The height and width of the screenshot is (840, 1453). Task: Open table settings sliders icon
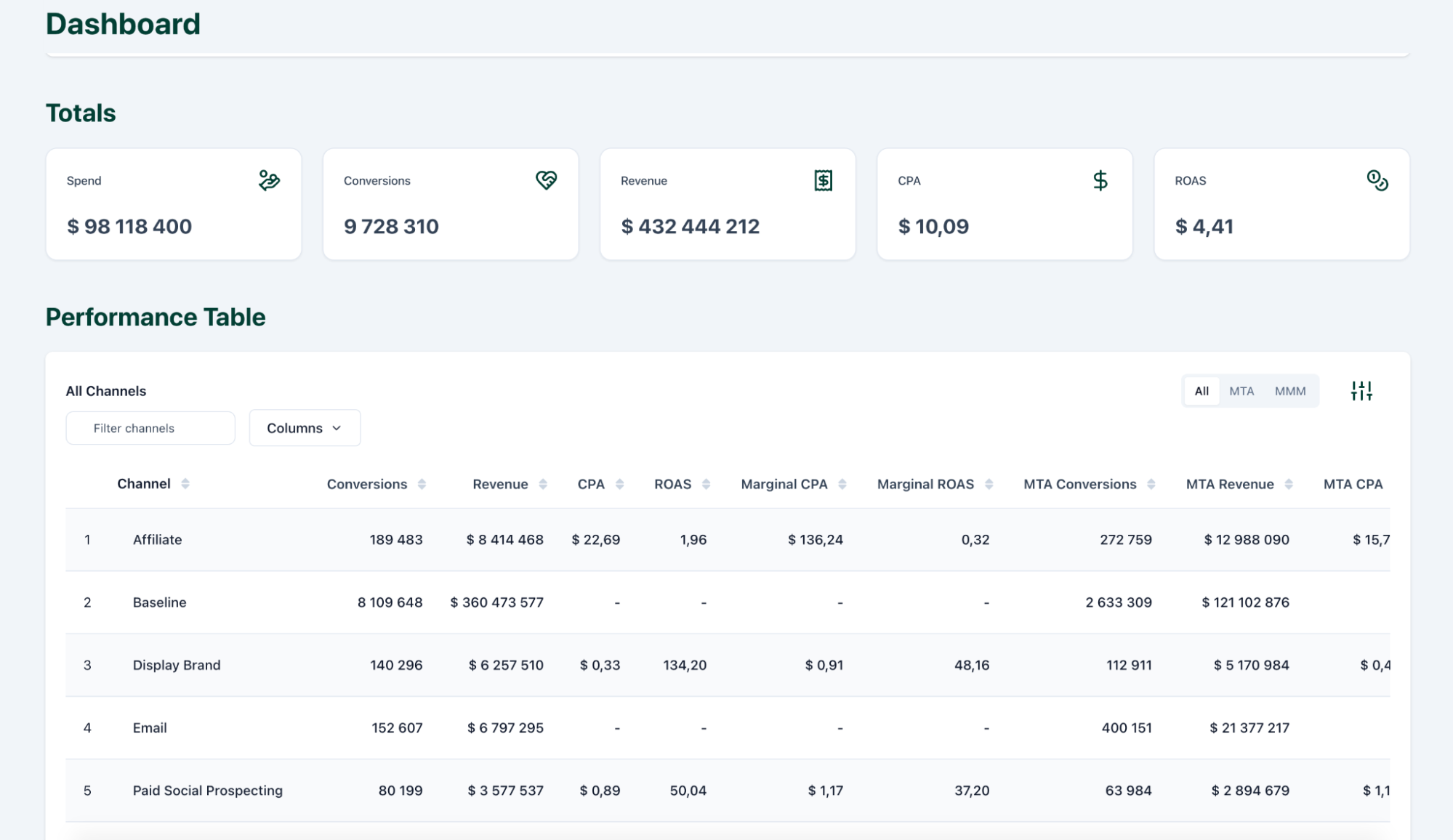click(x=1361, y=391)
